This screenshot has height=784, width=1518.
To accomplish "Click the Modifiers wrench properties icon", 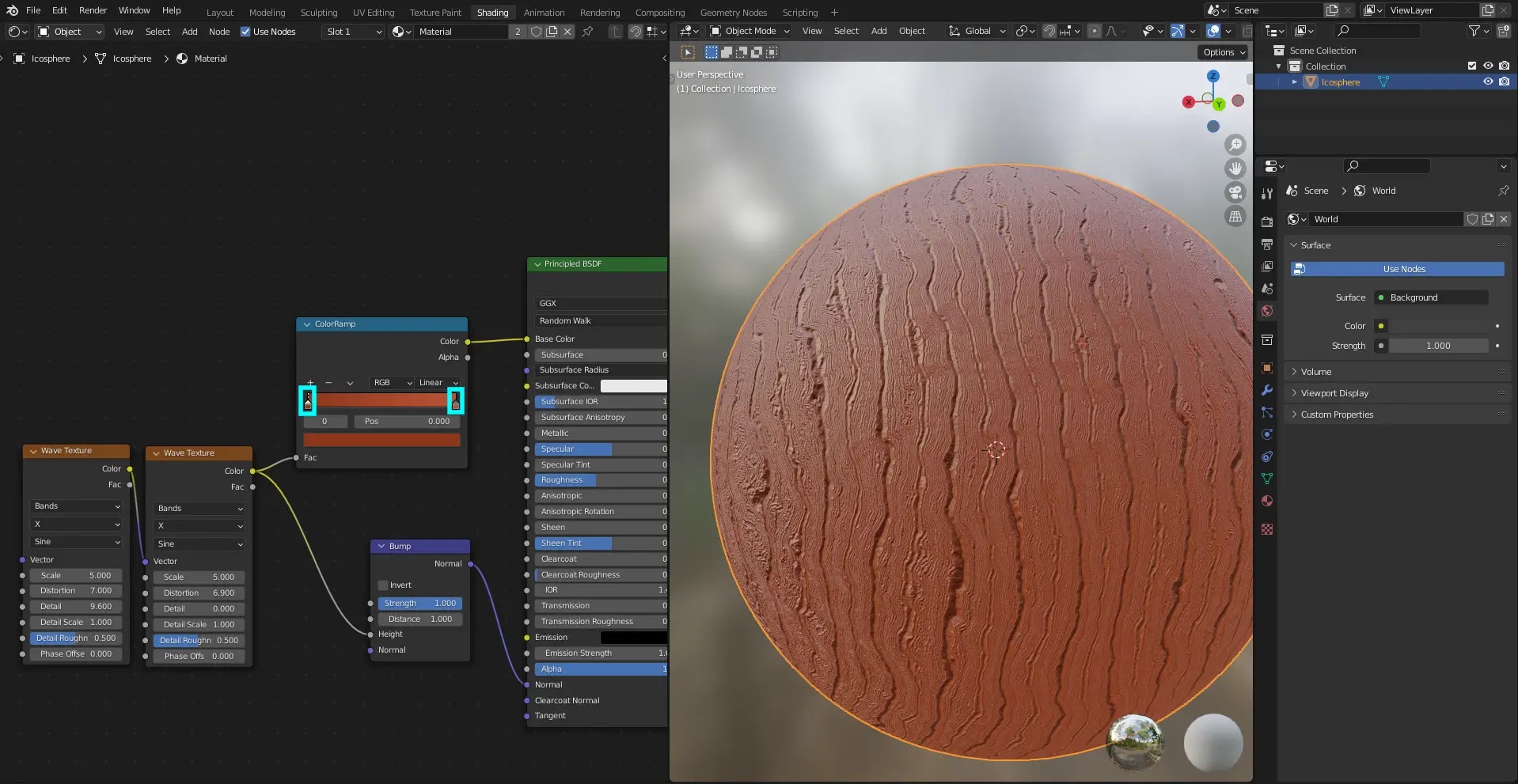I will [1267, 390].
